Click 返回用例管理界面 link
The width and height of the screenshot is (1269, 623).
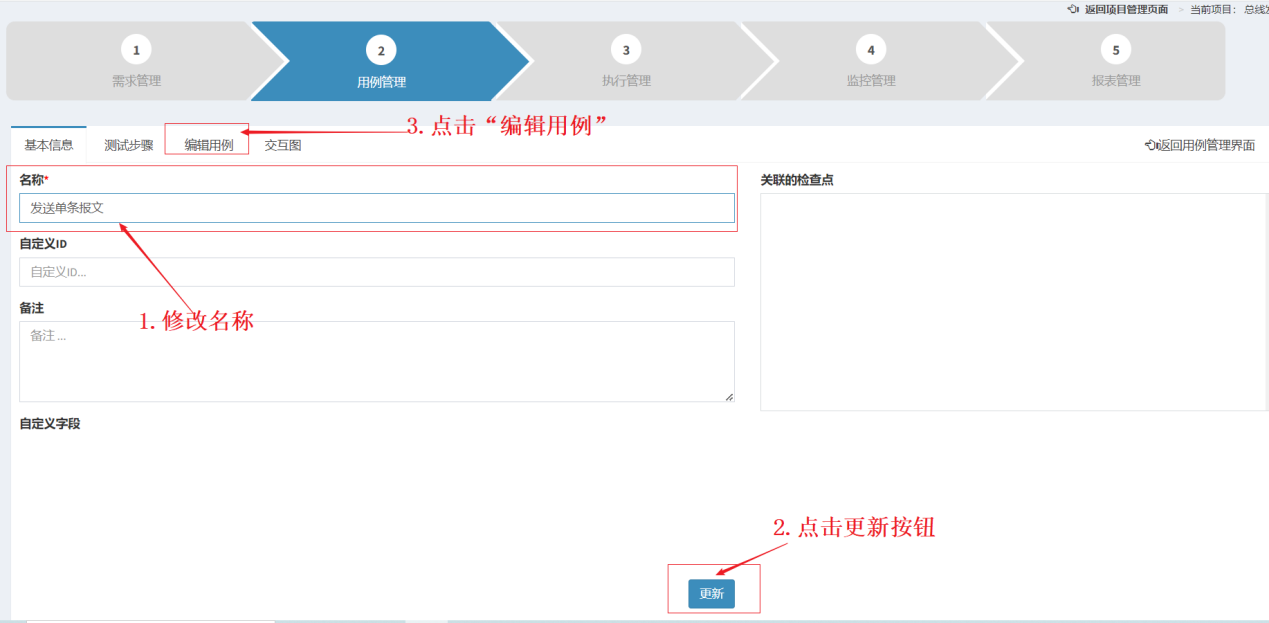(x=1200, y=145)
